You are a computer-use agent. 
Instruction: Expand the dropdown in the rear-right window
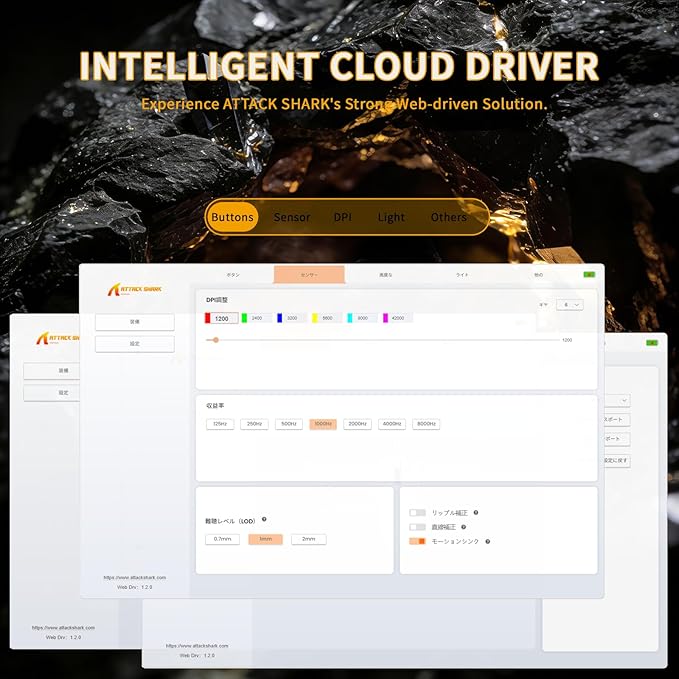[x=618, y=401]
